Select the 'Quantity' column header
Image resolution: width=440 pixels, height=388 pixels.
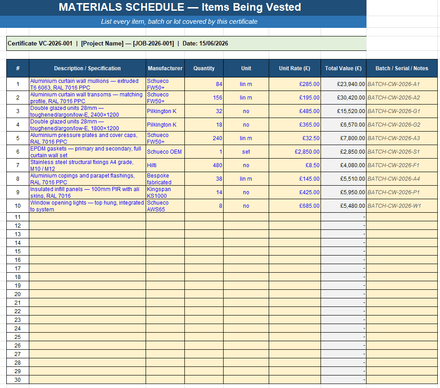point(204,68)
